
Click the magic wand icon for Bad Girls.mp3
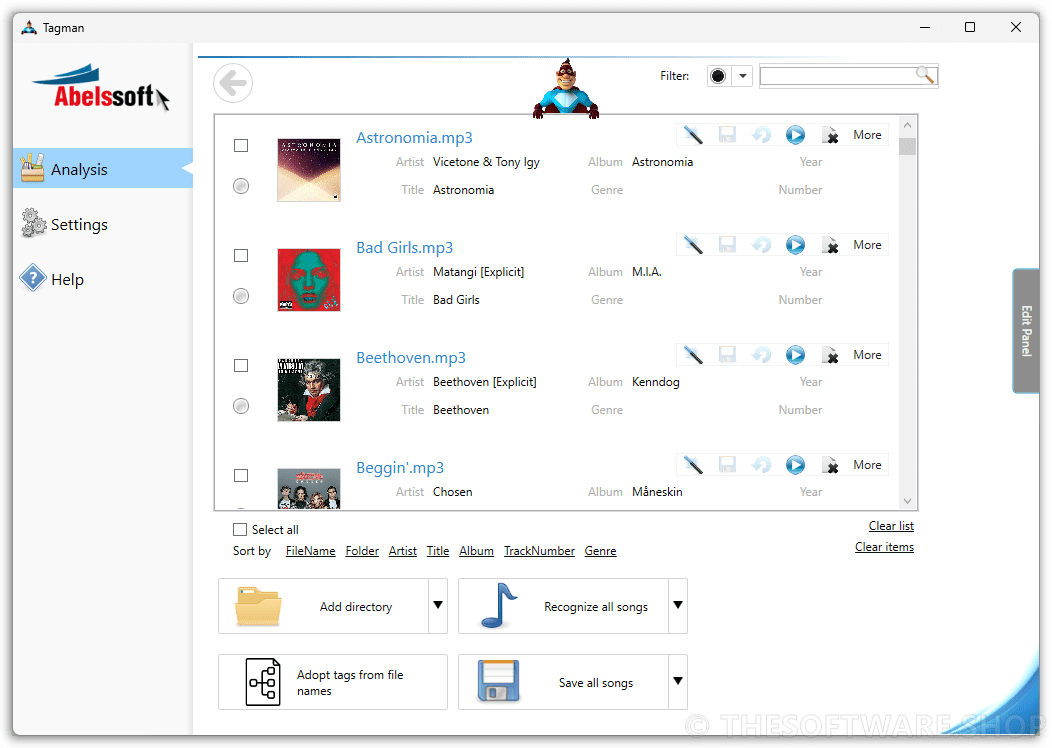(x=693, y=245)
